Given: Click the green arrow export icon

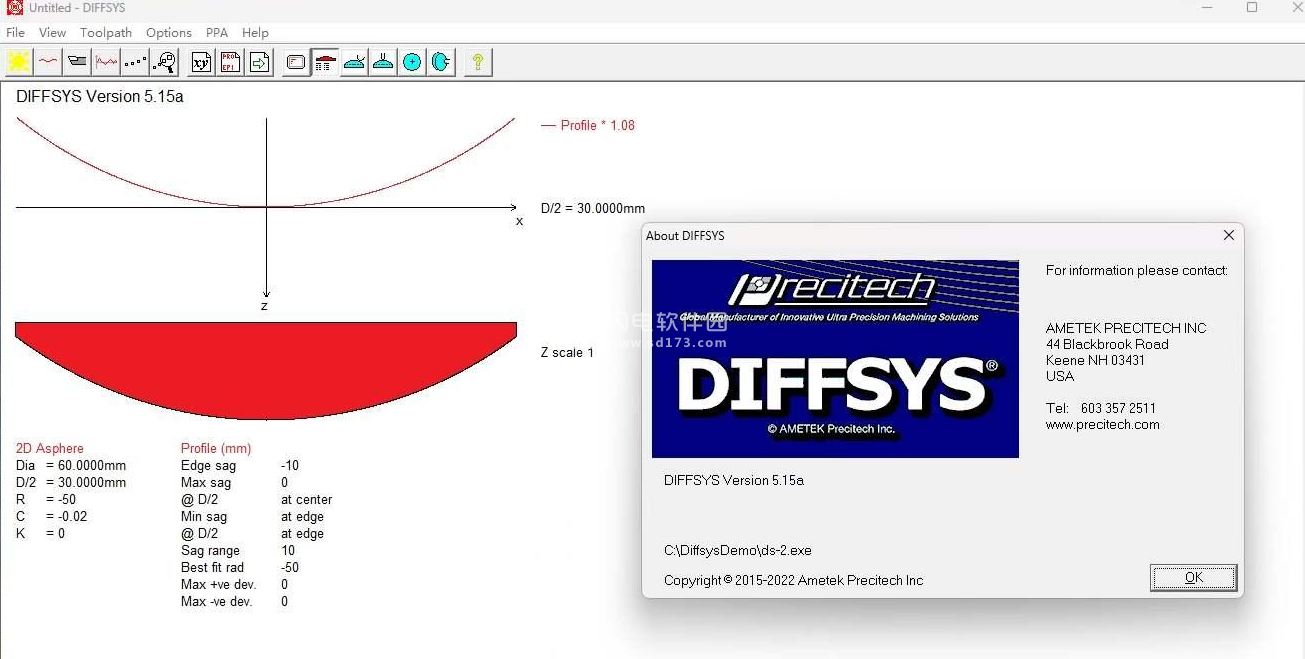Looking at the screenshot, I should point(259,62).
